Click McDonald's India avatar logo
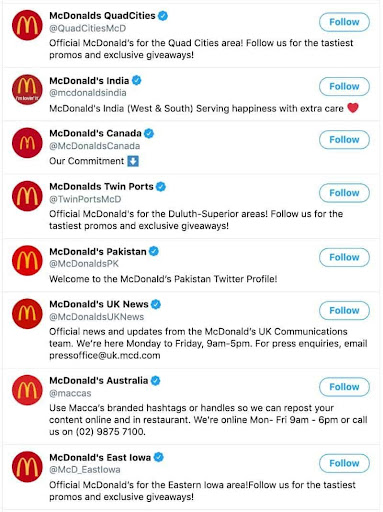The image size is (383, 512). tap(27, 89)
